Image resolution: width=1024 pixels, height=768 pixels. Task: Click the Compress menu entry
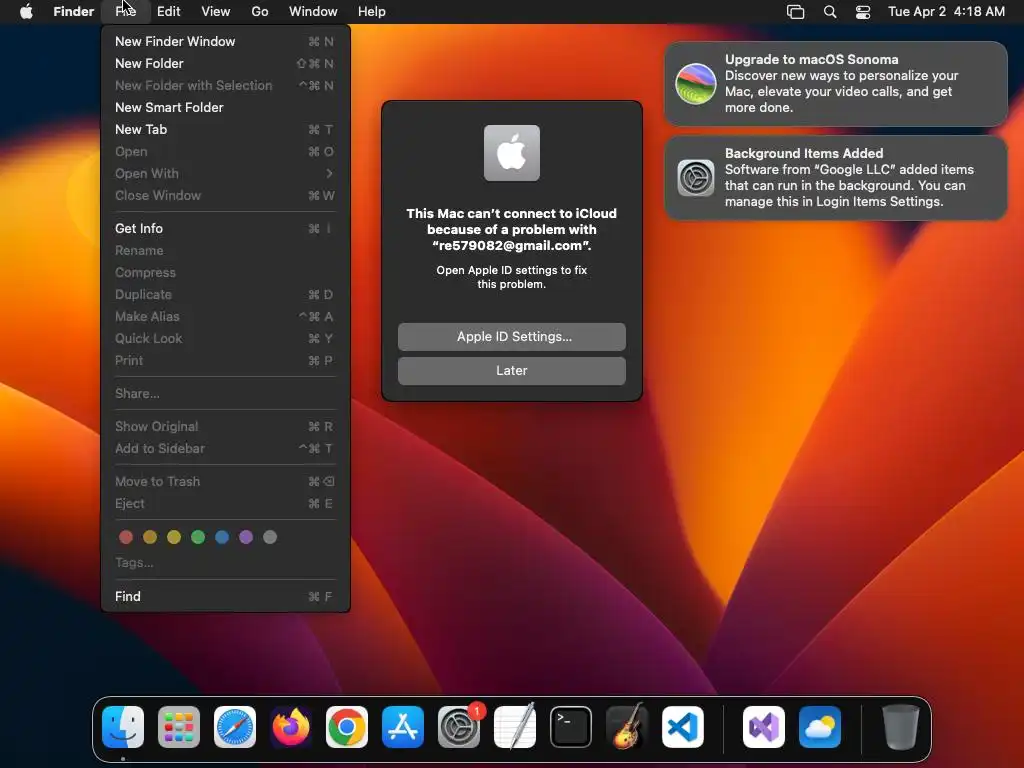click(225, 272)
